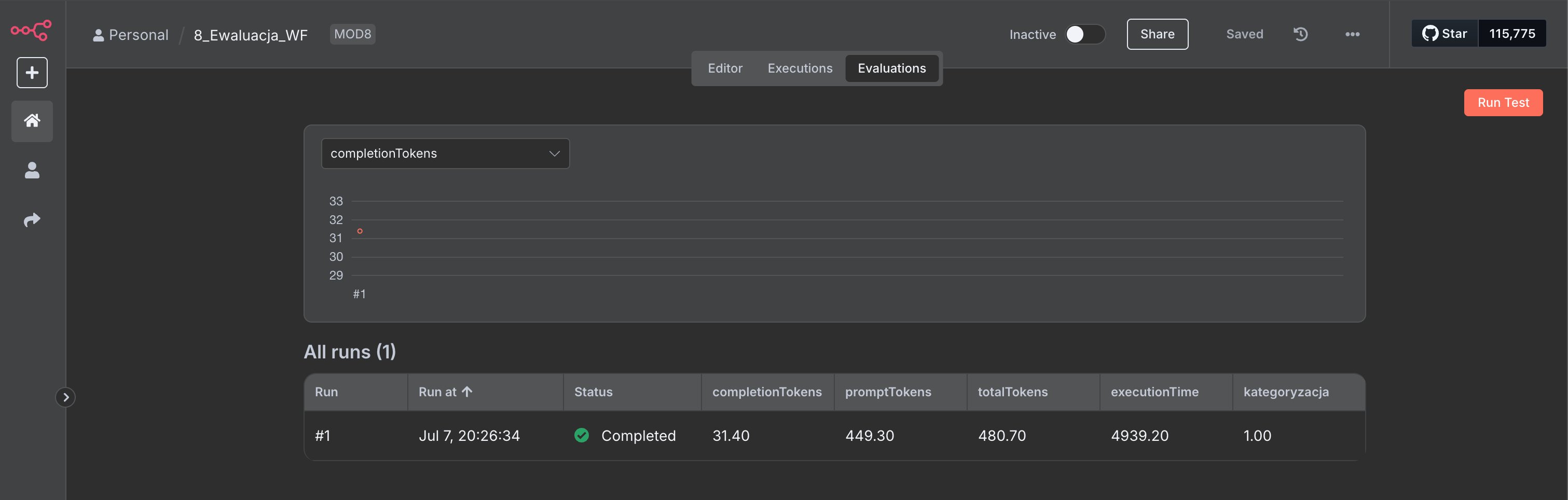This screenshot has width=1568, height=500.
Task: Click the 4939.20 executionTime value
Action: tap(1139, 436)
